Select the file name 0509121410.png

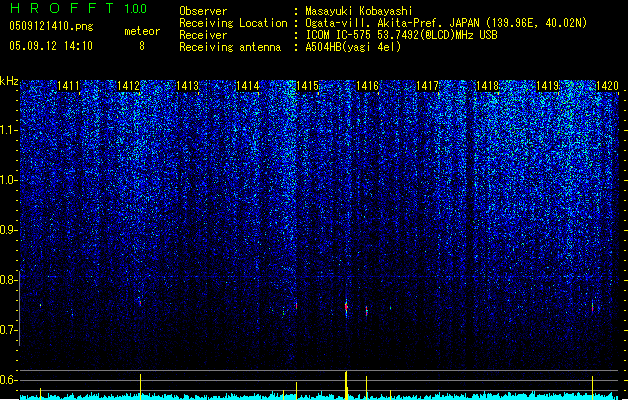click(x=51, y=26)
